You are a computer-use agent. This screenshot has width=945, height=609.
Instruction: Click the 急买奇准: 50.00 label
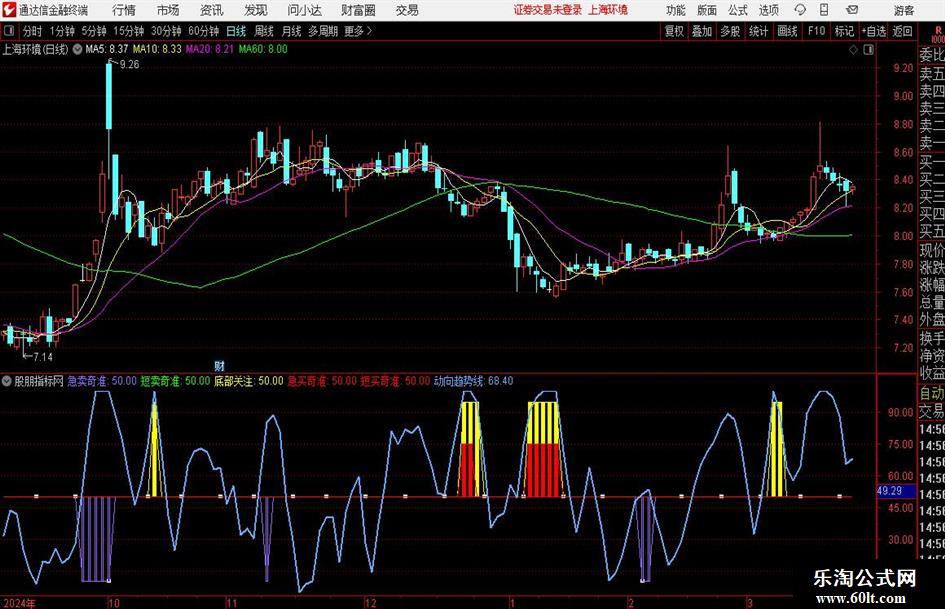click(x=322, y=381)
